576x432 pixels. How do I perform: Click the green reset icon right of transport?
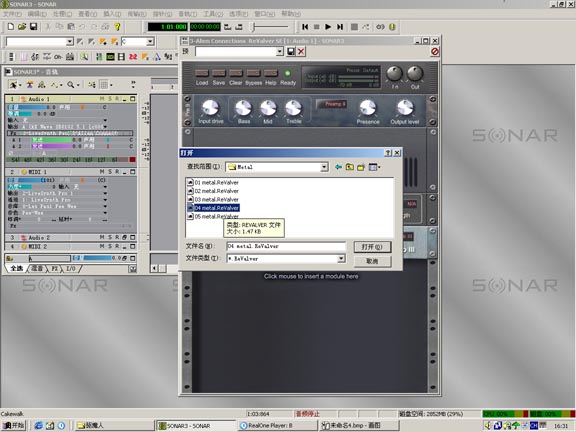(392, 27)
